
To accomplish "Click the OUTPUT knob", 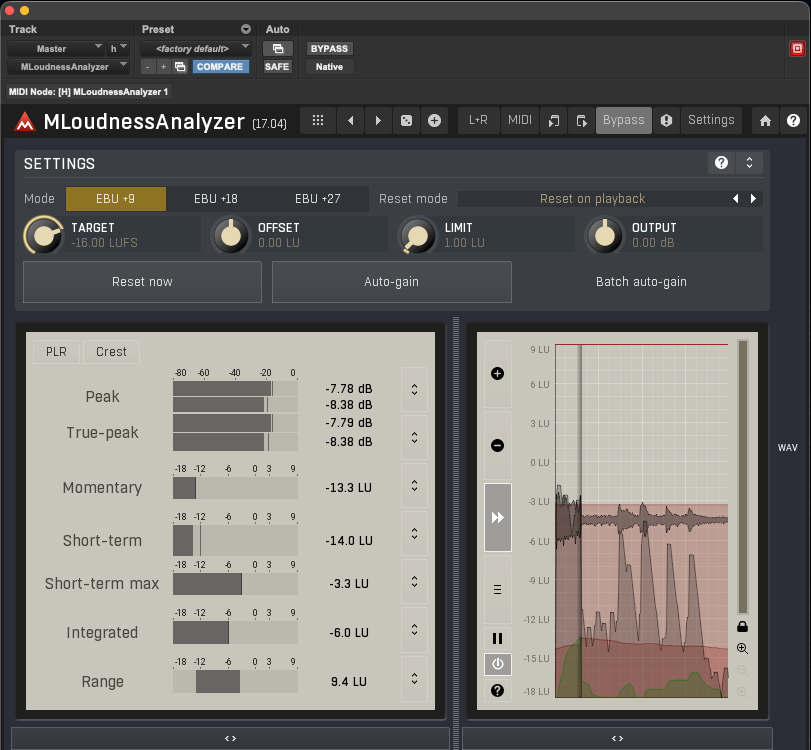I will click(x=604, y=235).
